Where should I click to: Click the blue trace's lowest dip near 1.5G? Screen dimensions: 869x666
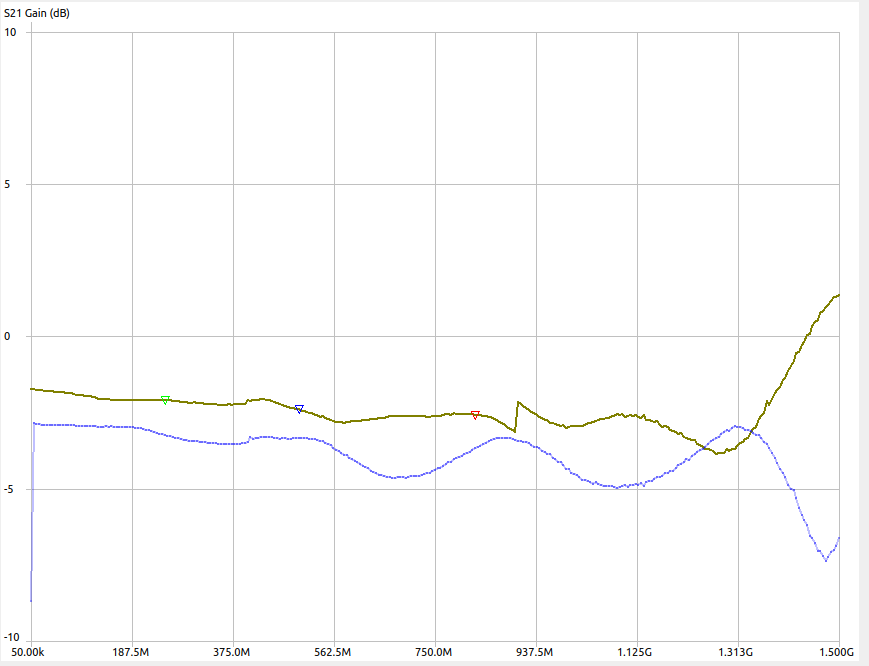tap(825, 560)
